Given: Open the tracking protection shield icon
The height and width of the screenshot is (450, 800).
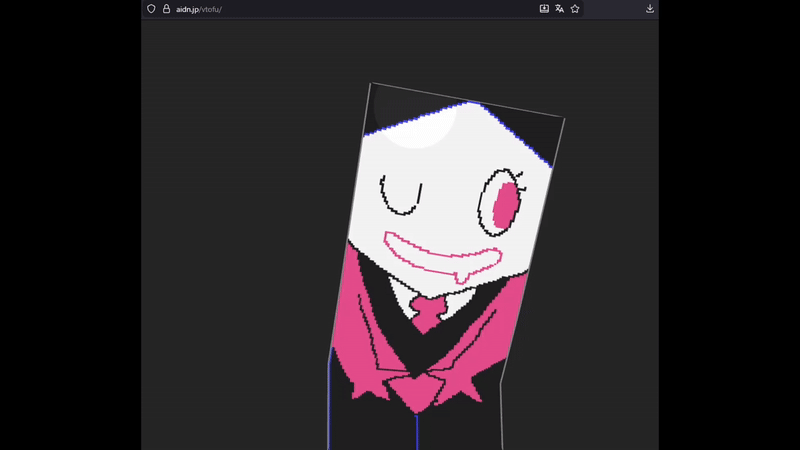Looking at the screenshot, I should point(151,9).
